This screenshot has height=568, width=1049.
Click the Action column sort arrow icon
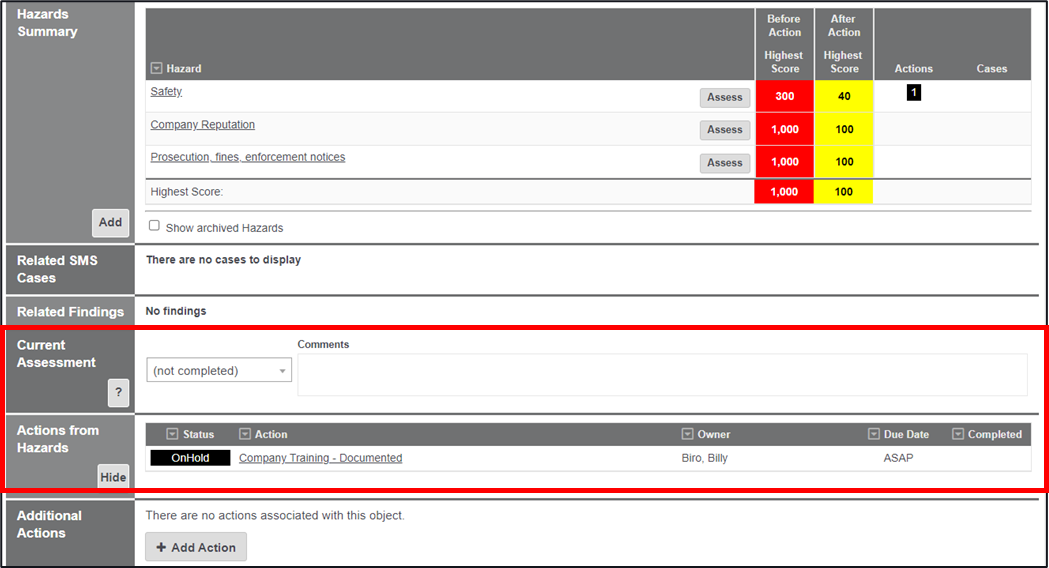click(245, 434)
